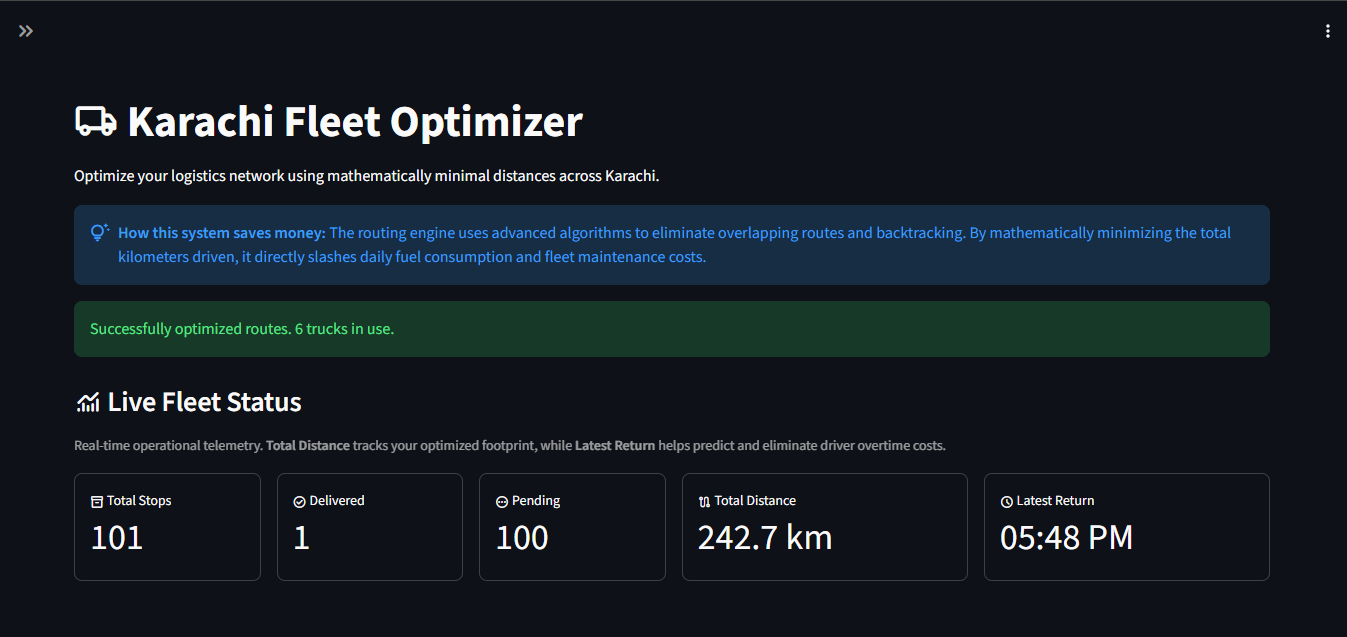Viewport: 1347px width, 637px height.
Task: Click the 'Pending' label
Action: point(536,501)
